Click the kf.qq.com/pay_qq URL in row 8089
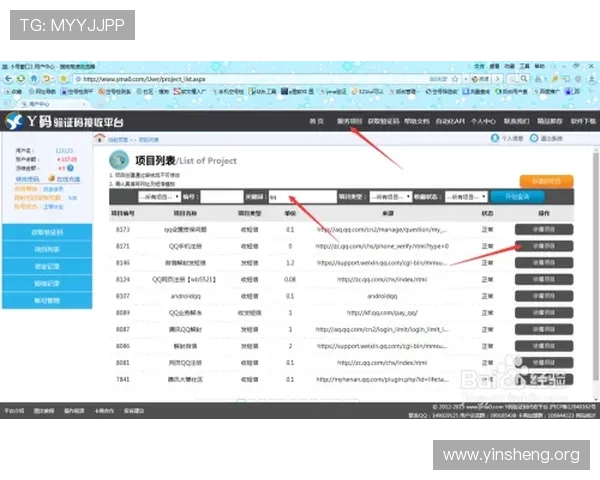This screenshot has width=600, height=480. pyautogui.click(x=382, y=313)
